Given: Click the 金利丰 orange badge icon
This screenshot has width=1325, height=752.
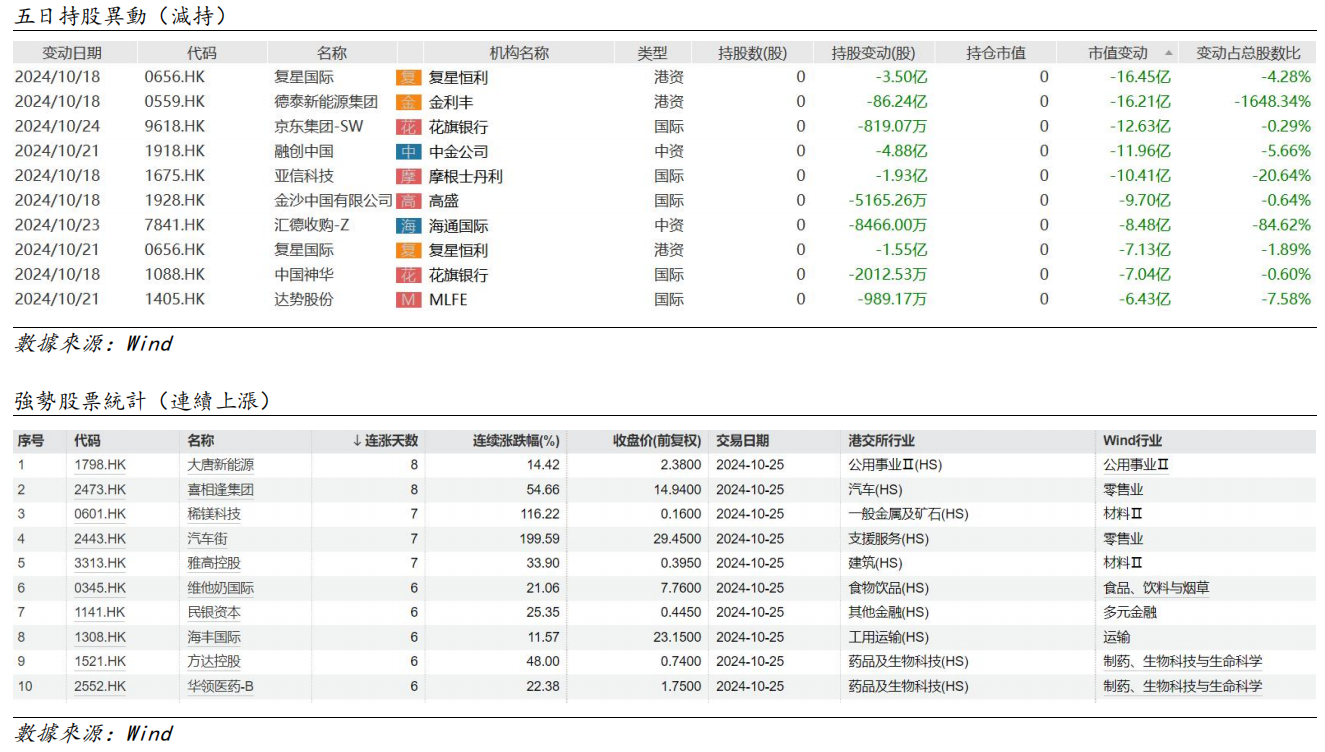Looking at the screenshot, I should tap(408, 102).
